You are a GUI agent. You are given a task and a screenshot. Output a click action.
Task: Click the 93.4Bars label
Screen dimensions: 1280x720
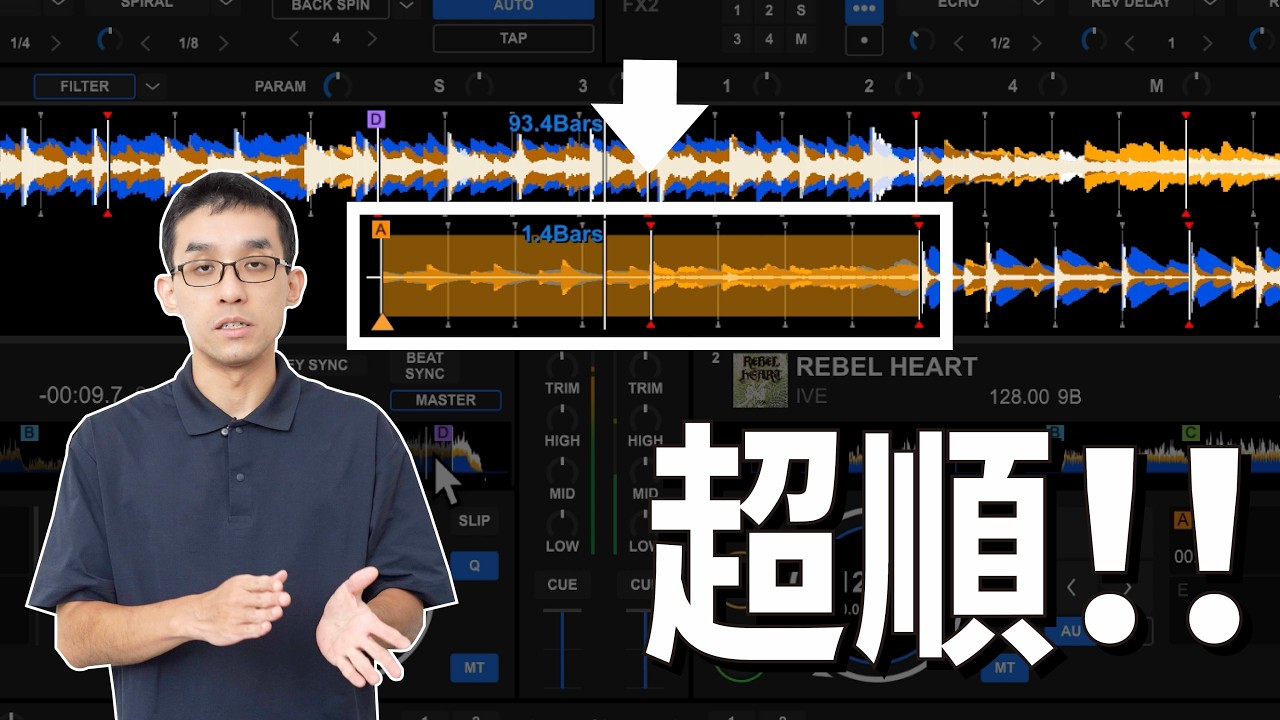click(x=556, y=124)
